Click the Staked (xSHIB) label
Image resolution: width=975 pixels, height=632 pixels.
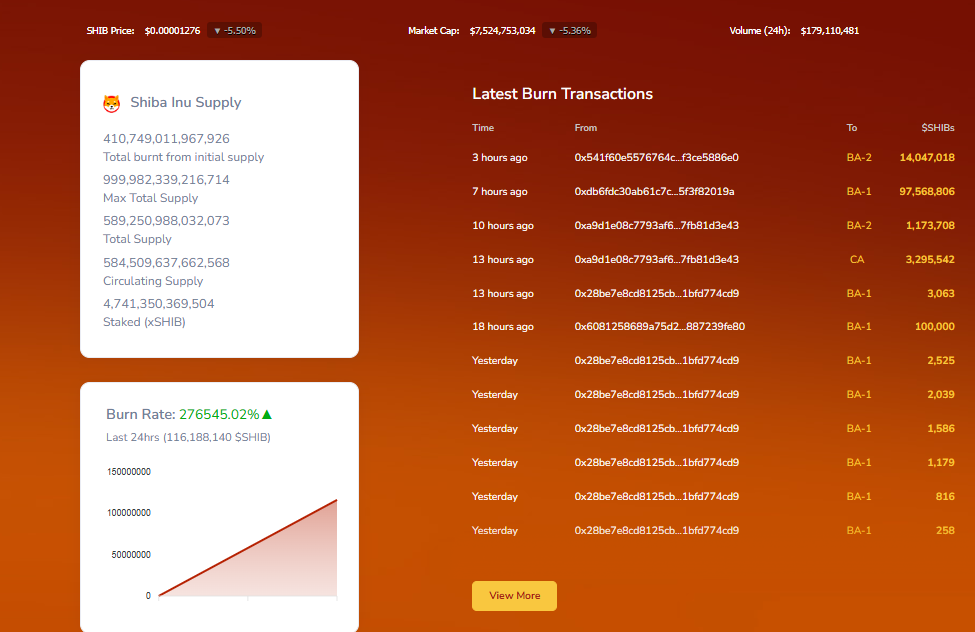point(144,322)
